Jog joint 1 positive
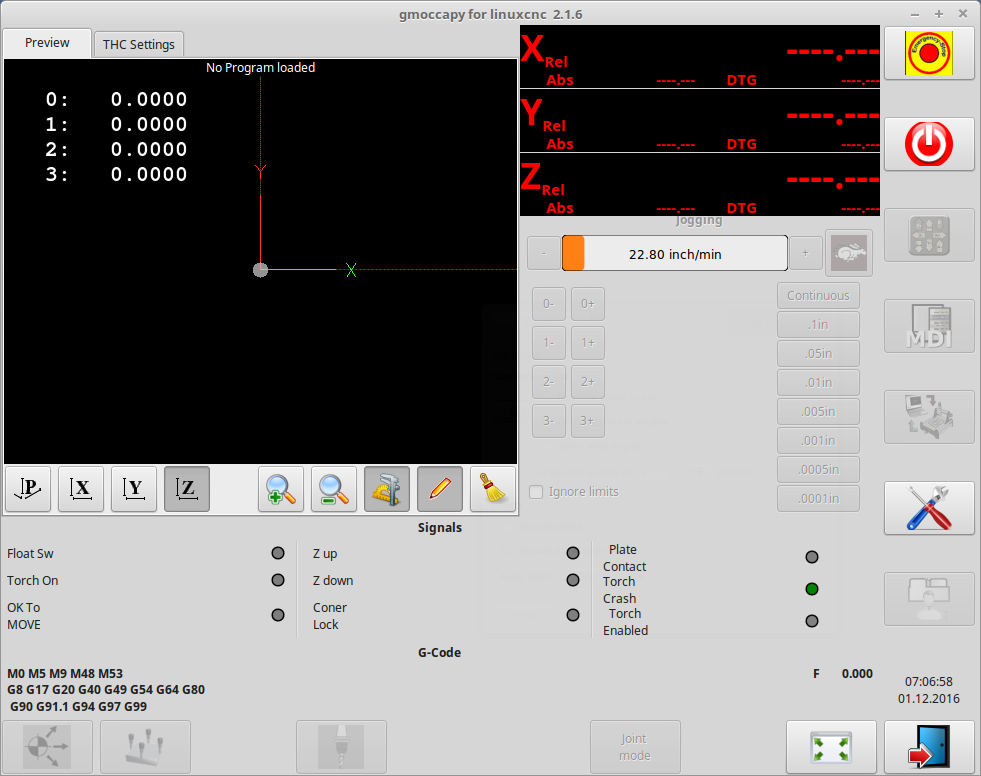The height and width of the screenshot is (776, 981). 587,343
